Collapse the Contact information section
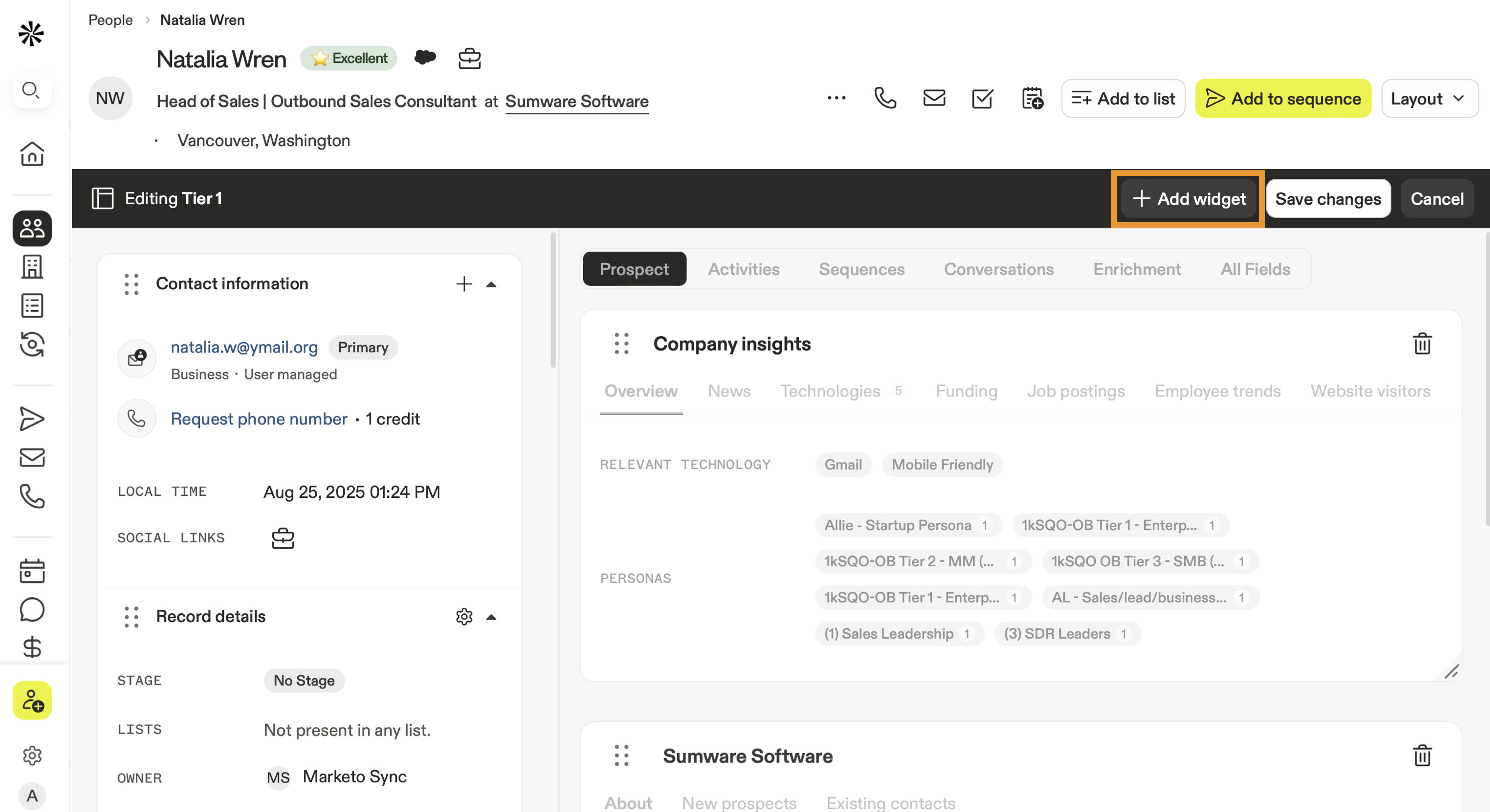1490x812 pixels. pos(491,284)
